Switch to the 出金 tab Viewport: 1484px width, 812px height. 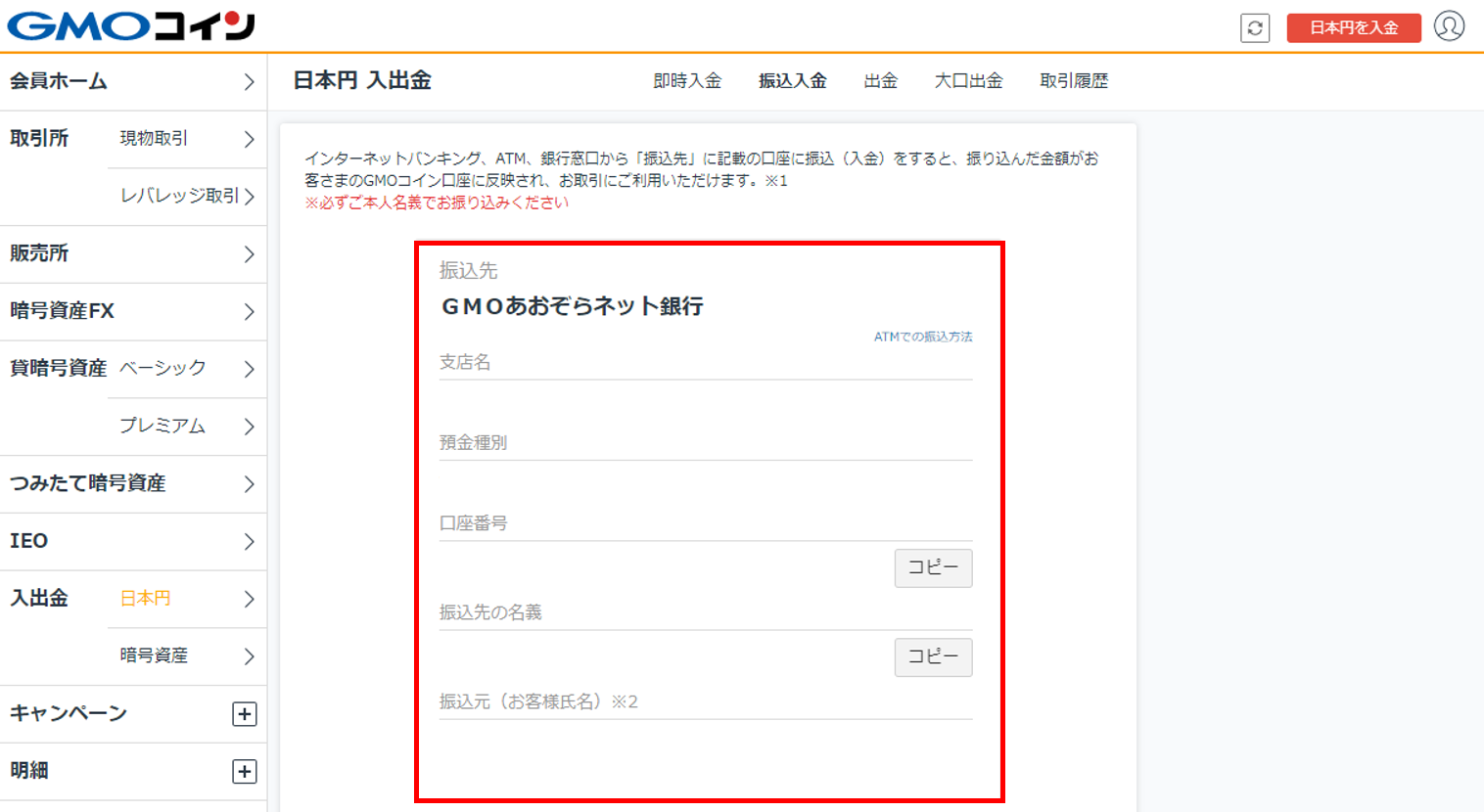coord(882,81)
